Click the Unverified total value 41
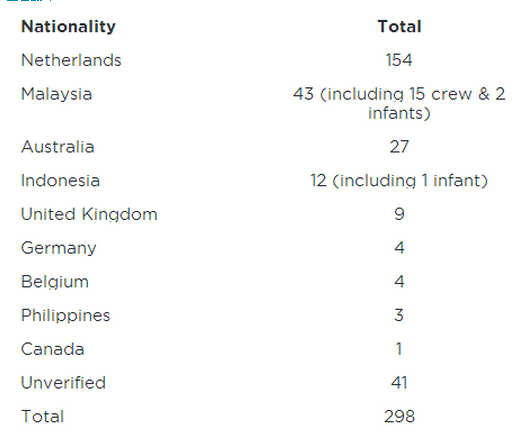 [399, 383]
